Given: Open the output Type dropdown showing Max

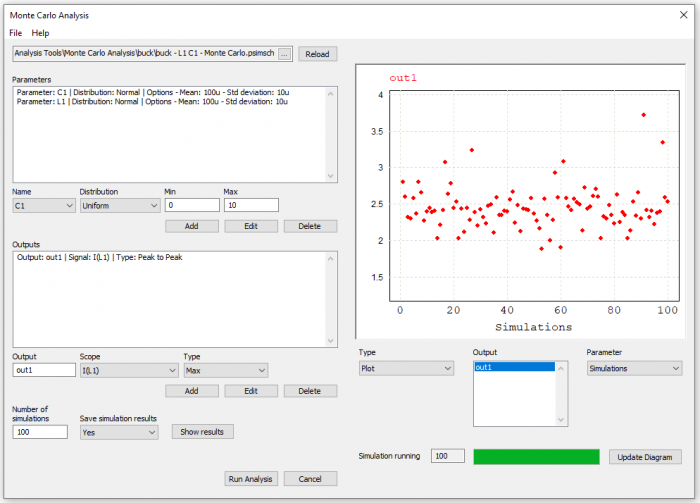Looking at the screenshot, I should tap(226, 370).
